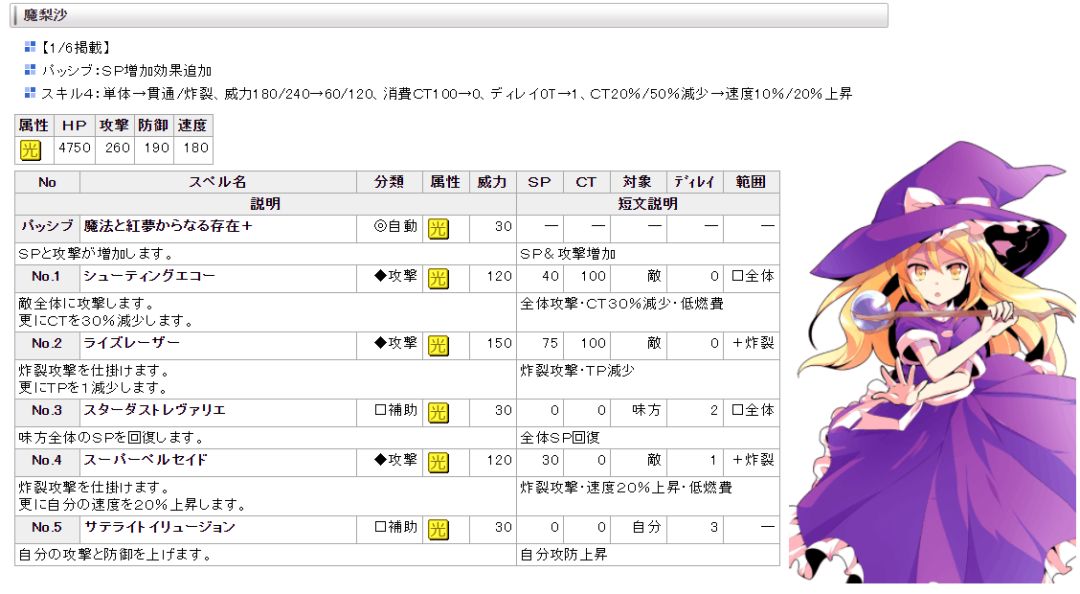Click the 光 icon for ライズレーザー
The height and width of the screenshot is (594, 1080).
coord(438,345)
